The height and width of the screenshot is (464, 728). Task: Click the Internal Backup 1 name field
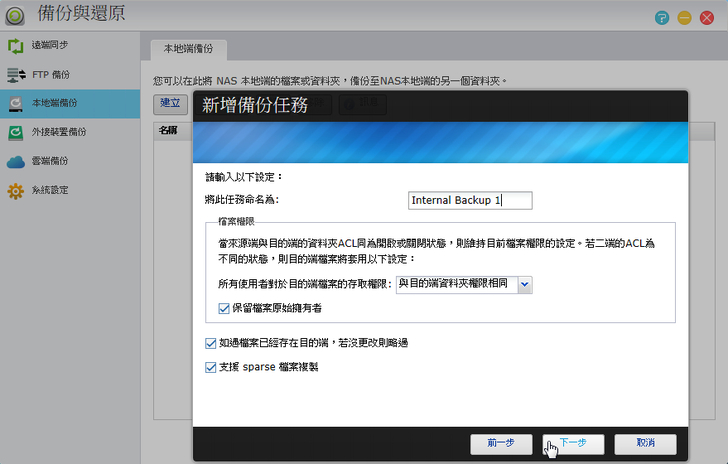pyautogui.click(x=470, y=200)
